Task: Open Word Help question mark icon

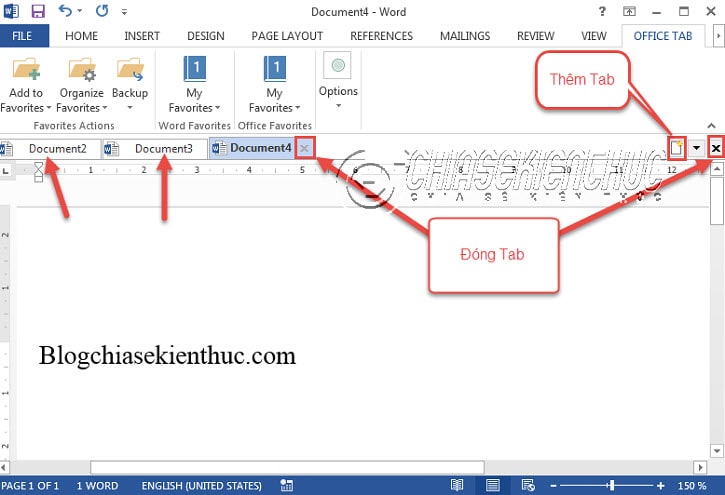Action: point(602,11)
